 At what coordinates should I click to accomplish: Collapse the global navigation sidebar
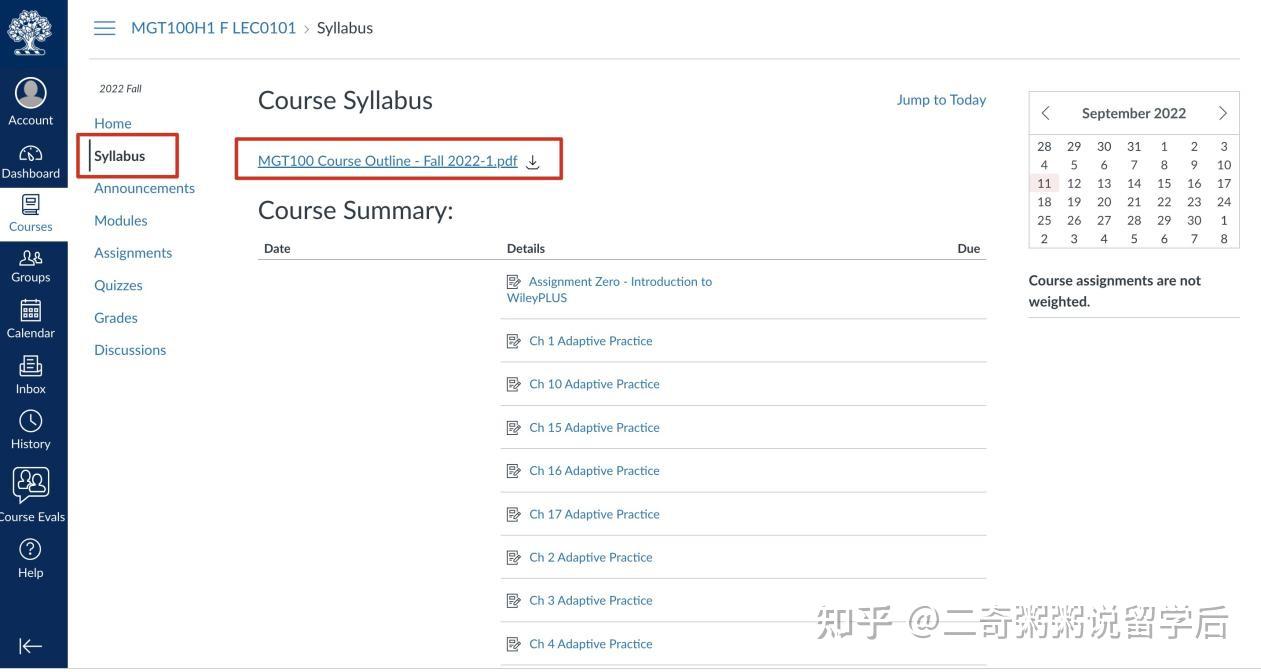(31, 645)
